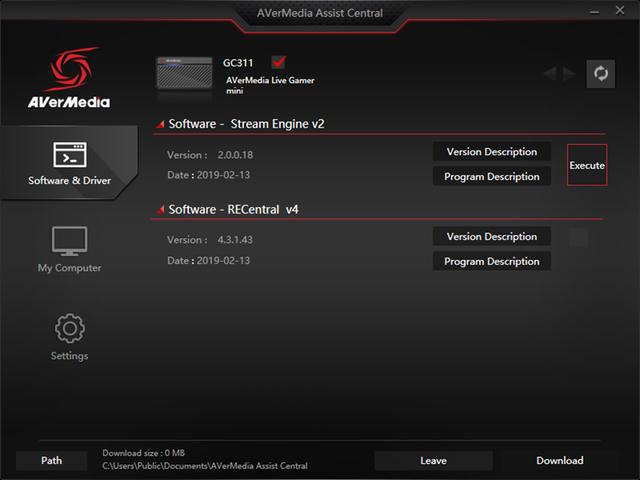Open Program Description for Stream Engine v2
The width and height of the screenshot is (640, 480).
[x=492, y=177]
